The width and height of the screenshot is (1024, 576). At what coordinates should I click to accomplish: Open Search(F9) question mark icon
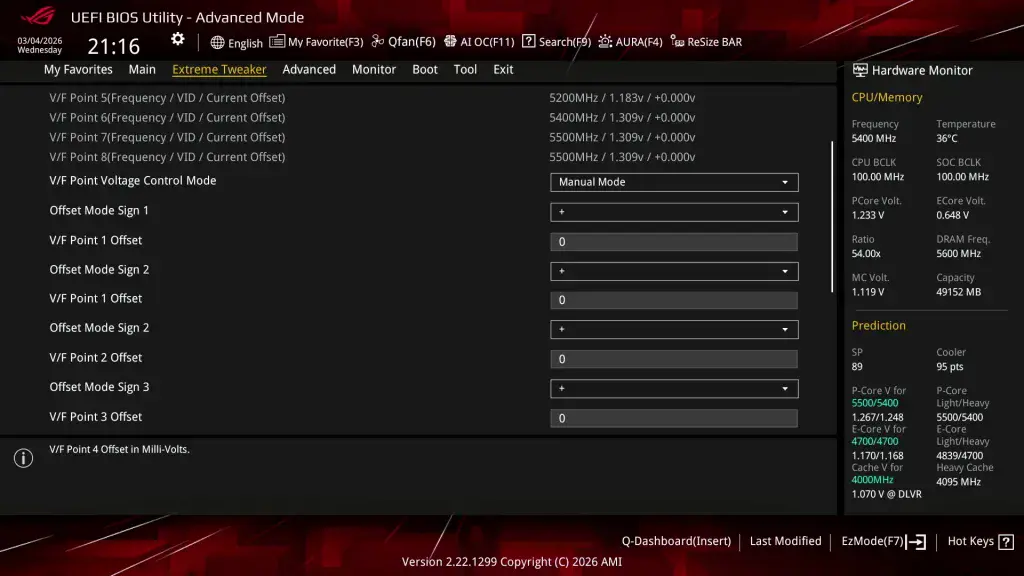click(x=528, y=41)
